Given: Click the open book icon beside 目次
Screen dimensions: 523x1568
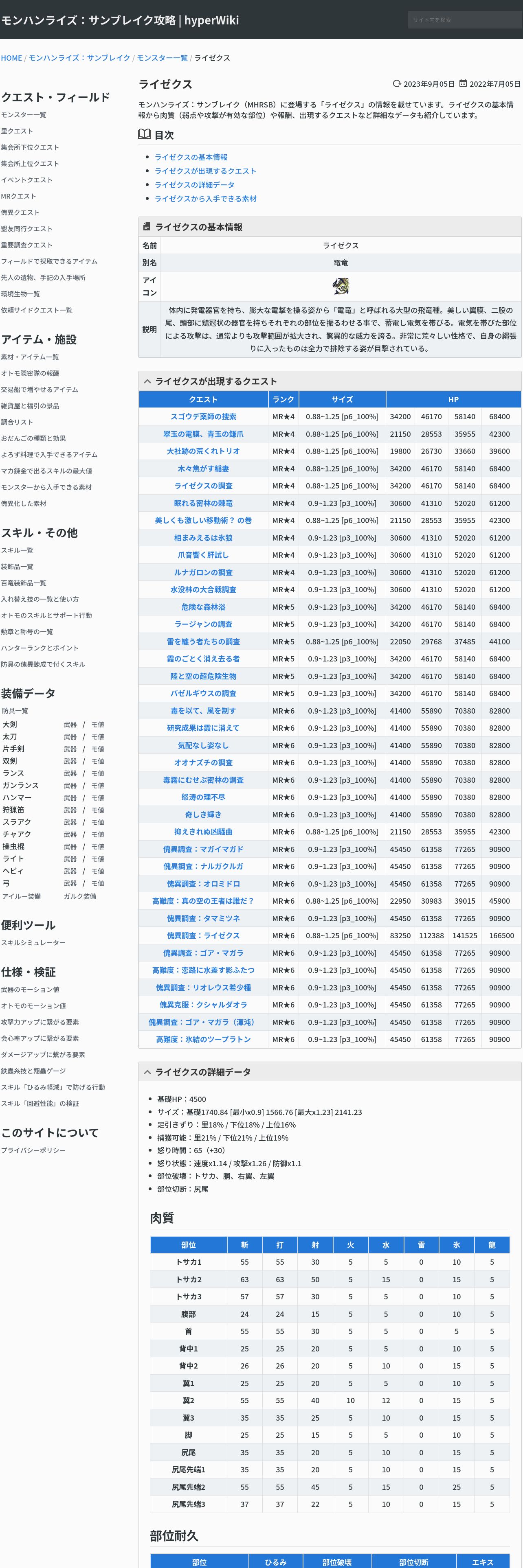Looking at the screenshot, I should [x=144, y=134].
